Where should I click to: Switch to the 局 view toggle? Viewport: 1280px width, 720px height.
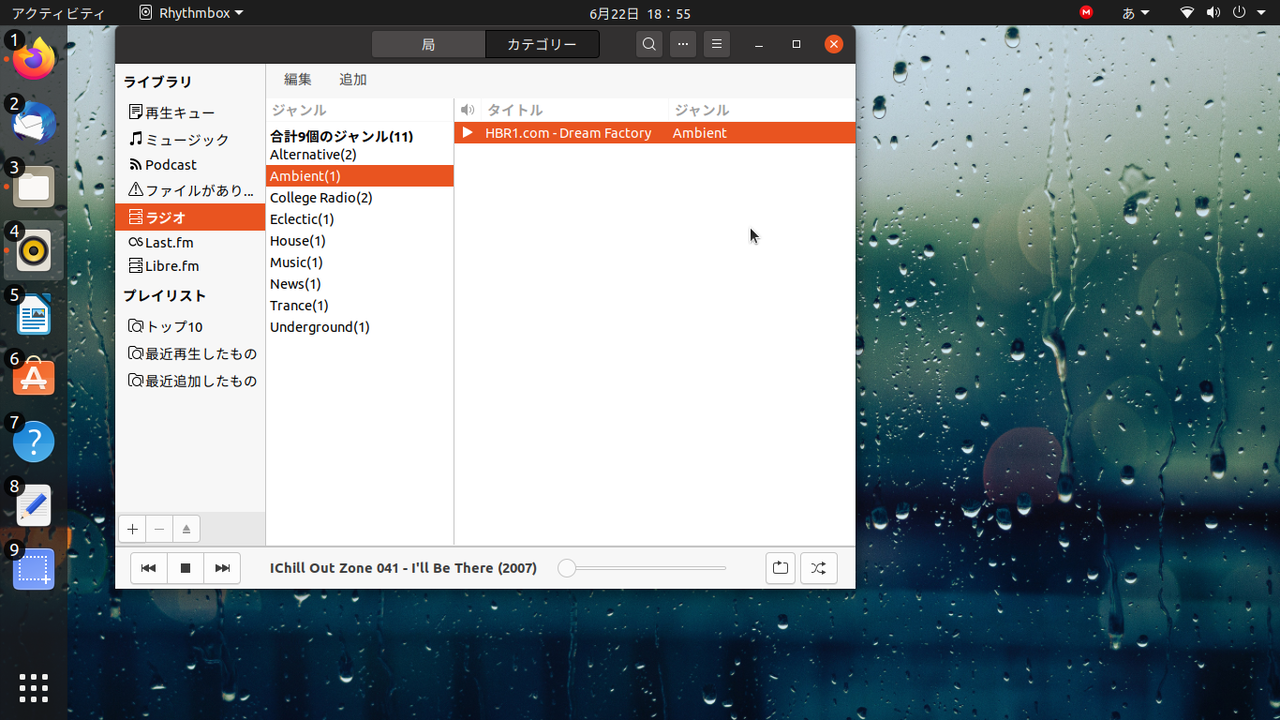(428, 44)
